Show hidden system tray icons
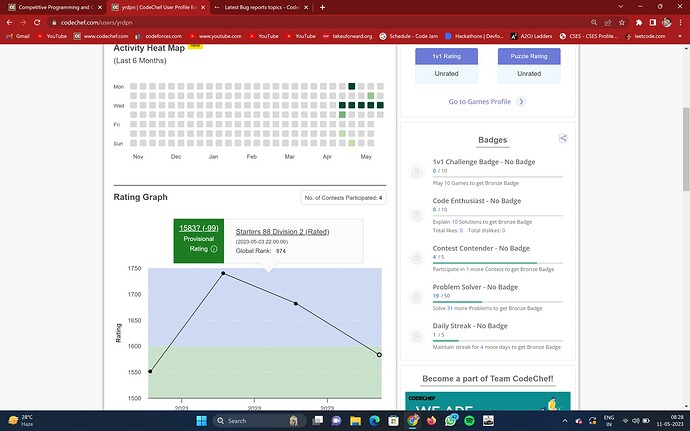Image resolution: width=690 pixels, height=431 pixels. pyautogui.click(x=565, y=421)
